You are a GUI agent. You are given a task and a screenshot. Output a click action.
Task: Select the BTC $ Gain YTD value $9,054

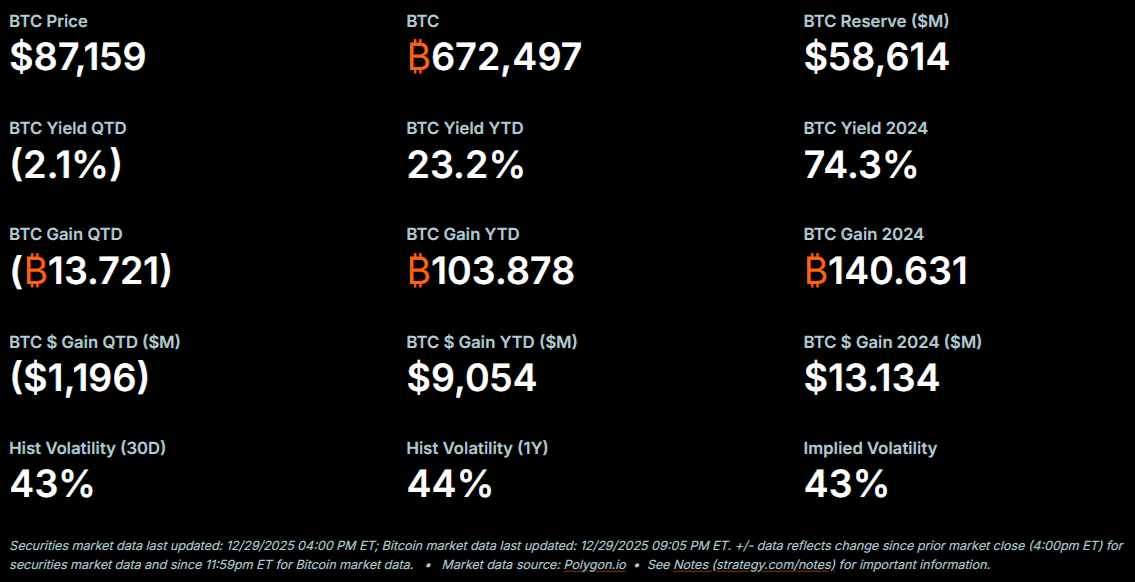471,377
